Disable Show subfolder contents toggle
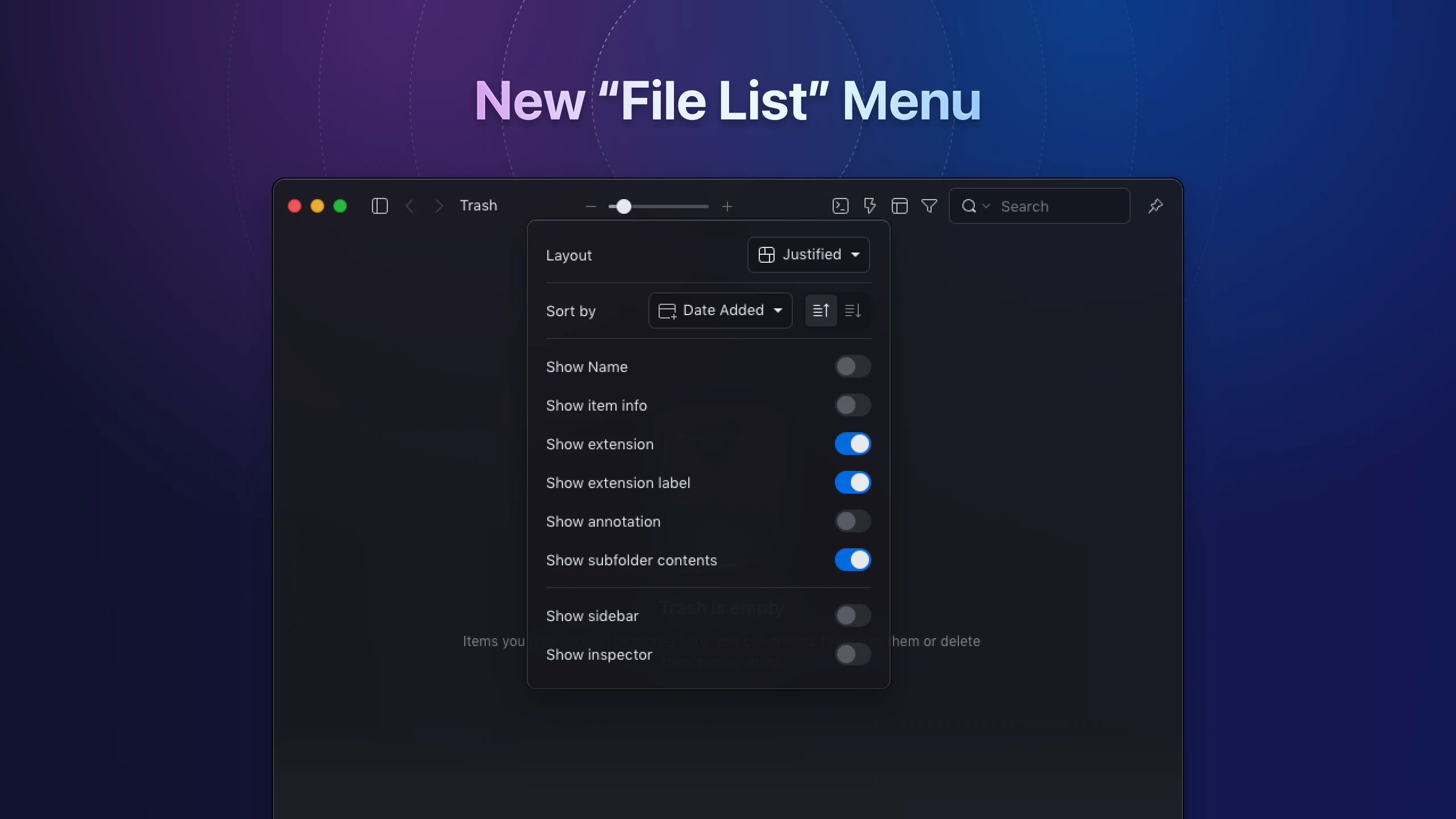Viewport: 1456px width, 819px height. pyautogui.click(x=853, y=560)
